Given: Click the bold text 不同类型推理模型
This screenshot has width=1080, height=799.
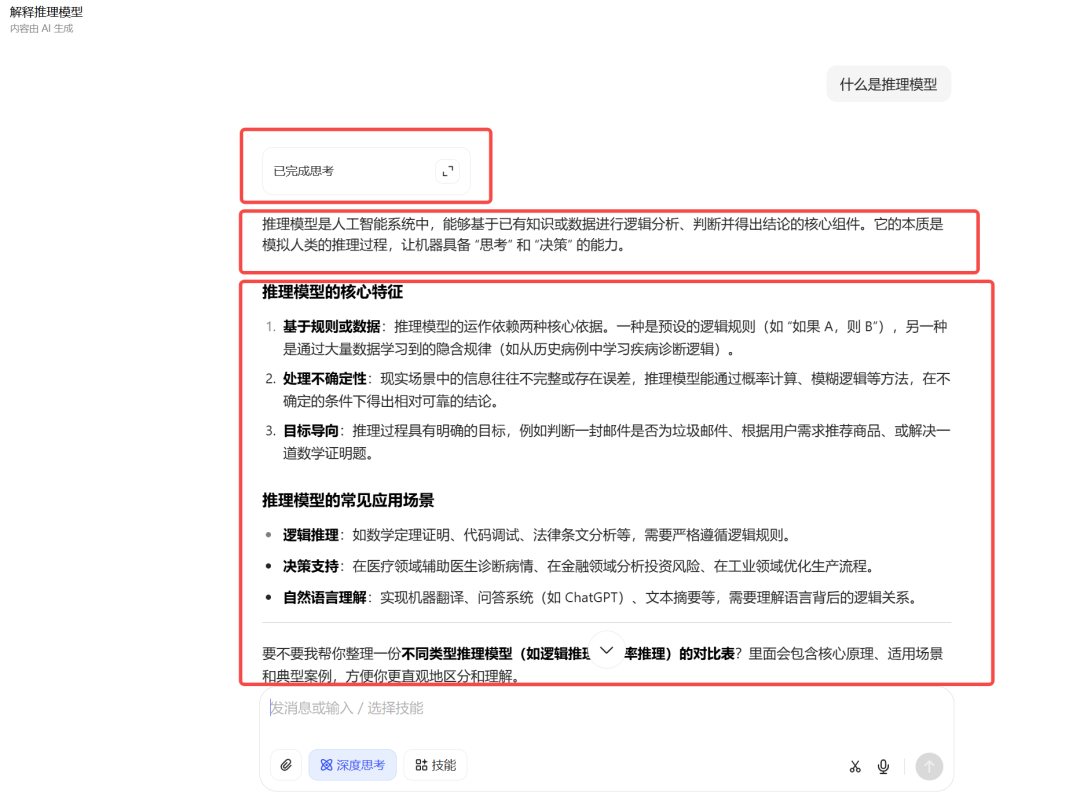Looking at the screenshot, I should tap(457, 654).
